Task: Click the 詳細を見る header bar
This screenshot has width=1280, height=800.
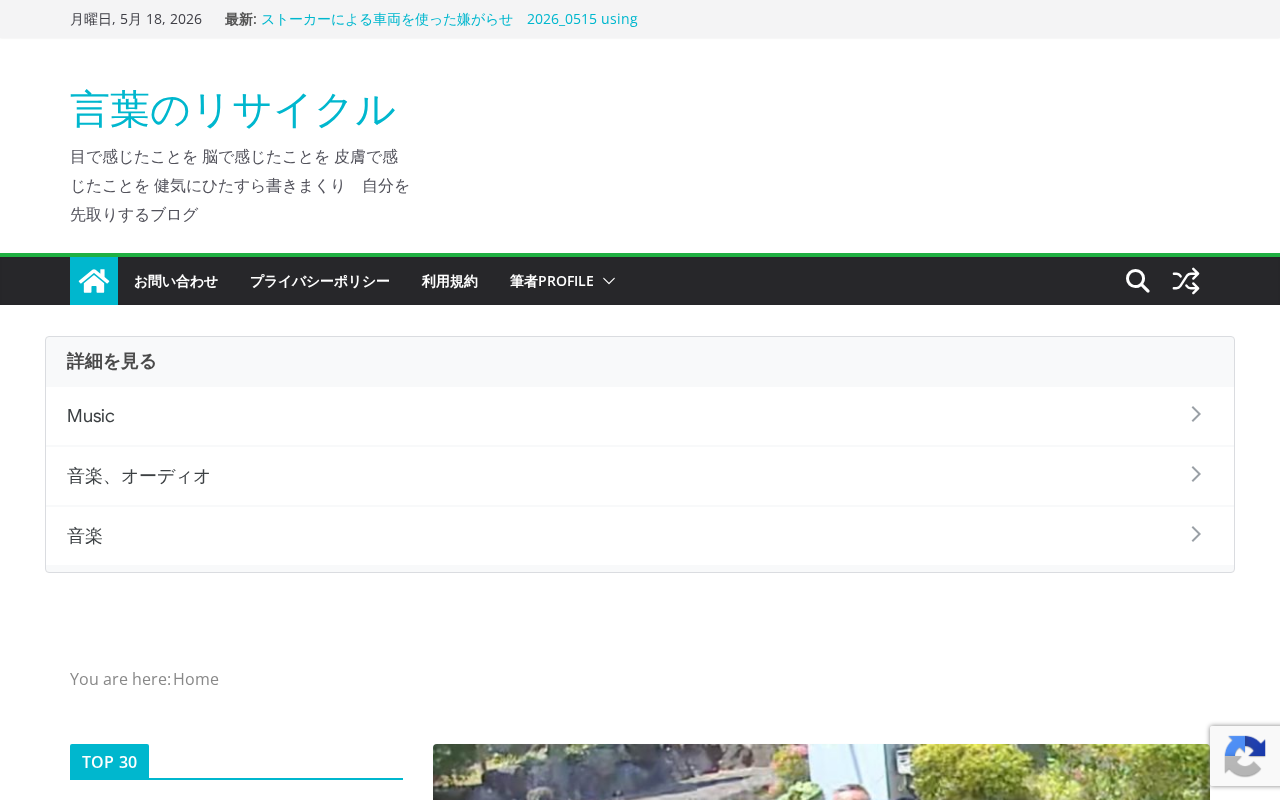Action: [640, 362]
